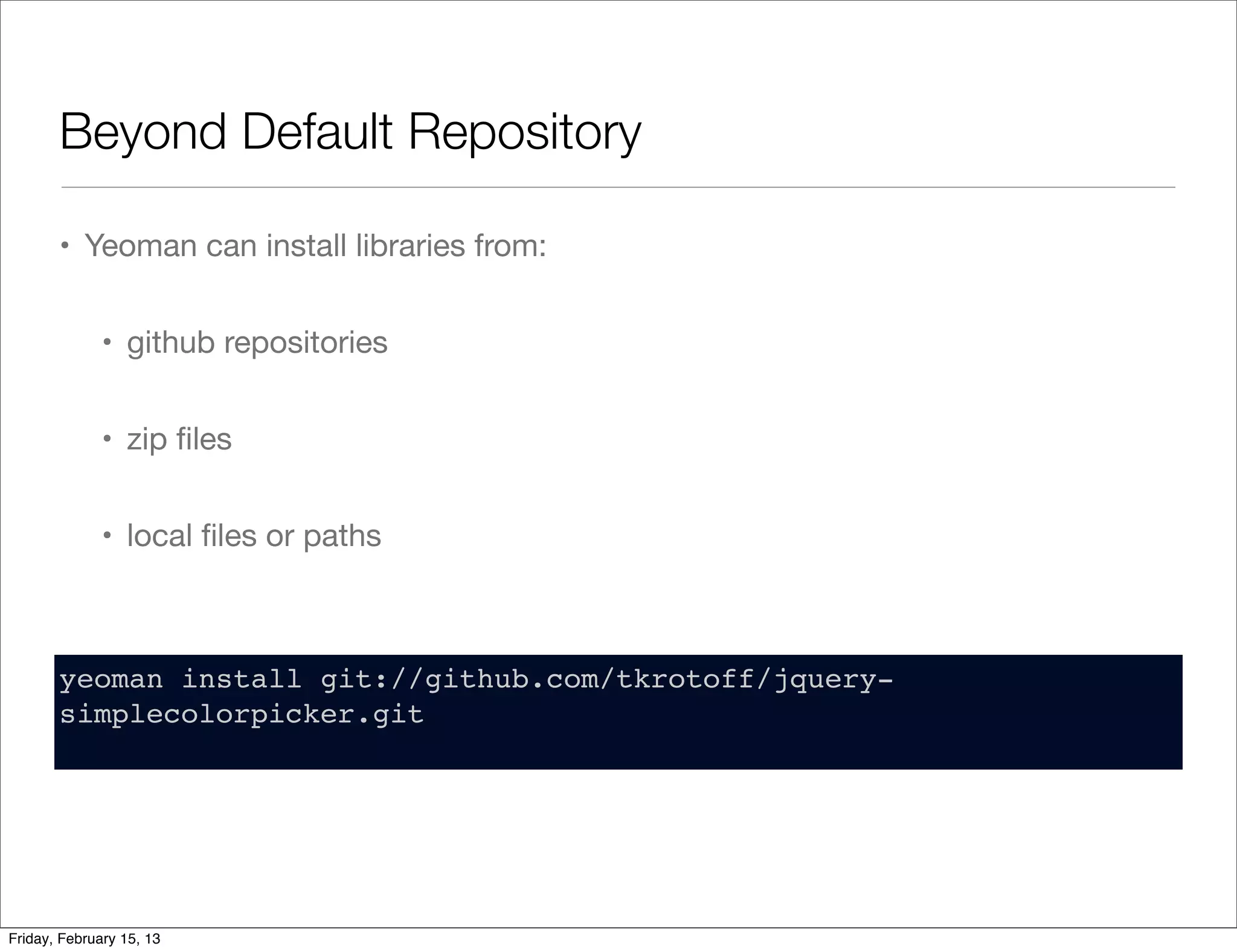Select 'Yeoman can install libraries from:' bullet

coord(315,246)
